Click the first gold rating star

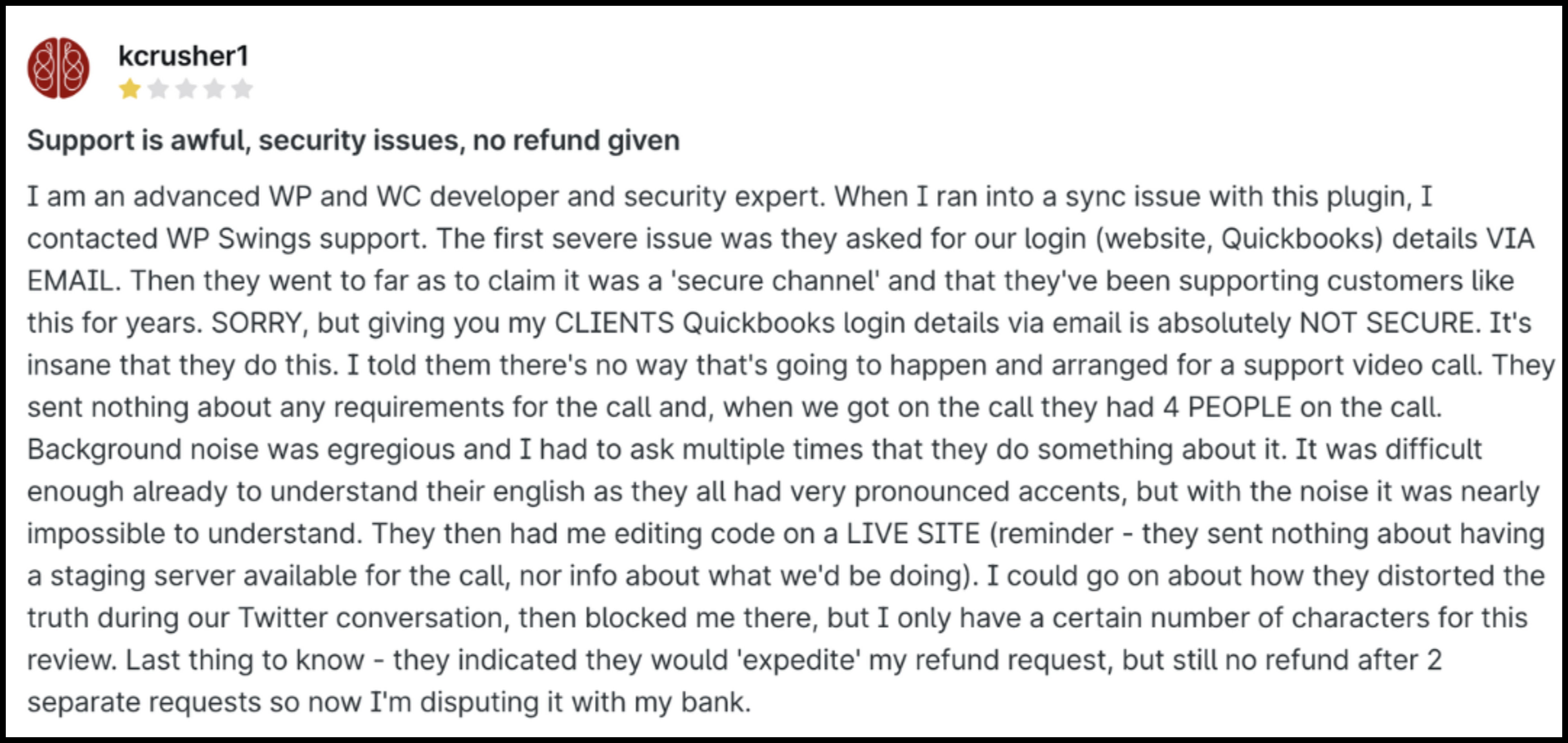pyautogui.click(x=130, y=89)
